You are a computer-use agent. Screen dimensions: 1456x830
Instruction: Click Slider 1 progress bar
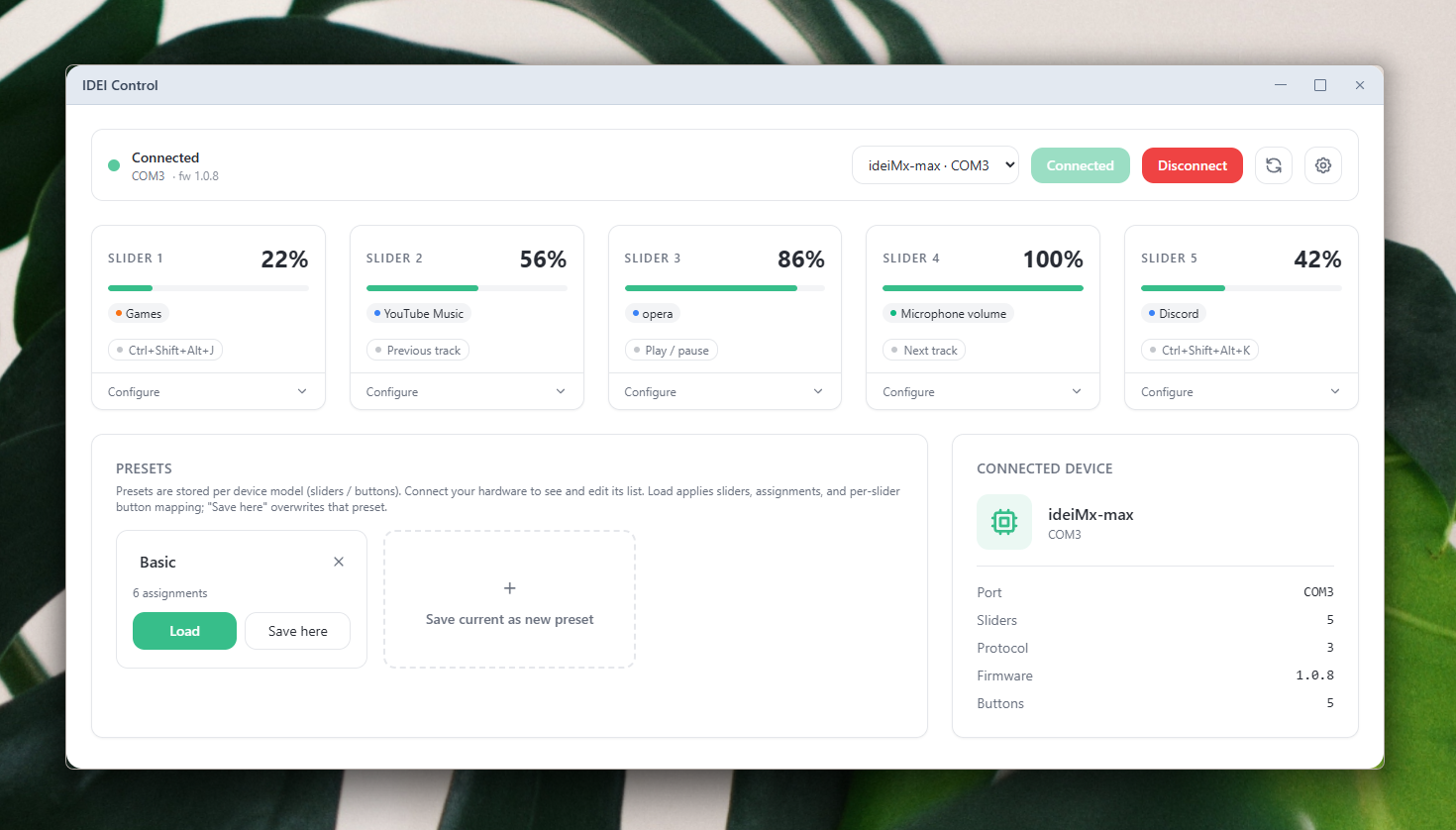pyautogui.click(x=208, y=288)
